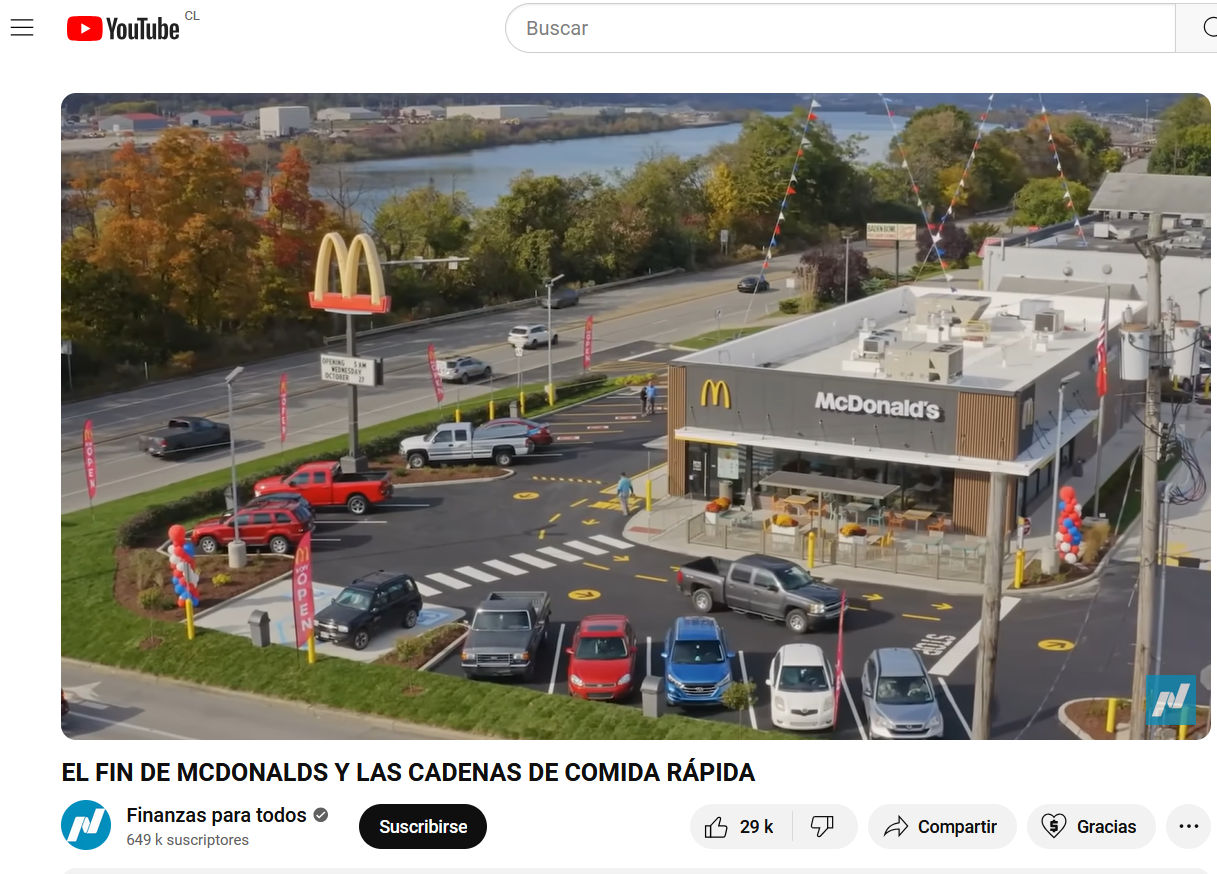The height and width of the screenshot is (874, 1217).
Task: Click the search magnifier button
Action: coord(1197,28)
